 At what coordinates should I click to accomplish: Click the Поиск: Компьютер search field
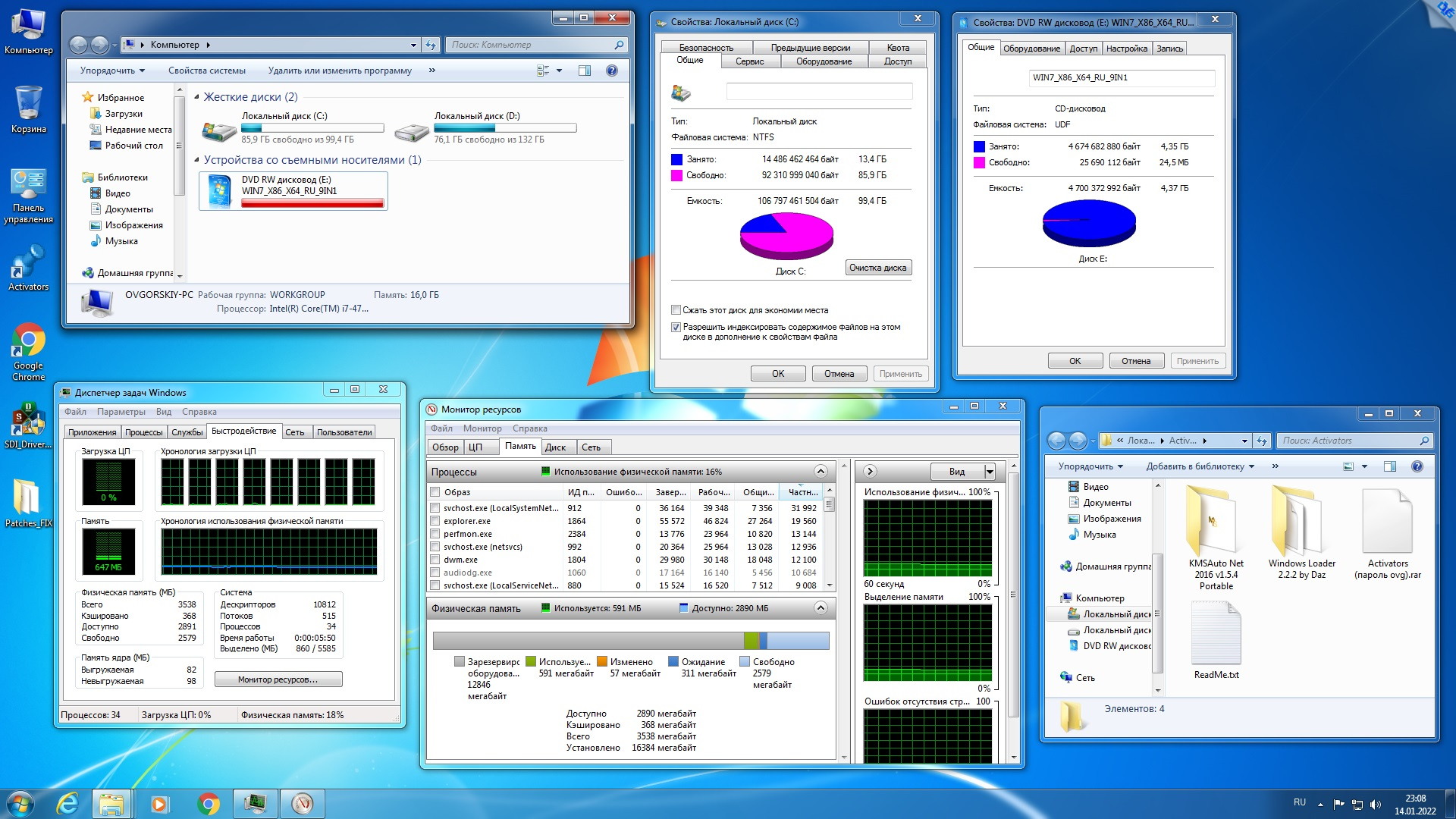[531, 45]
